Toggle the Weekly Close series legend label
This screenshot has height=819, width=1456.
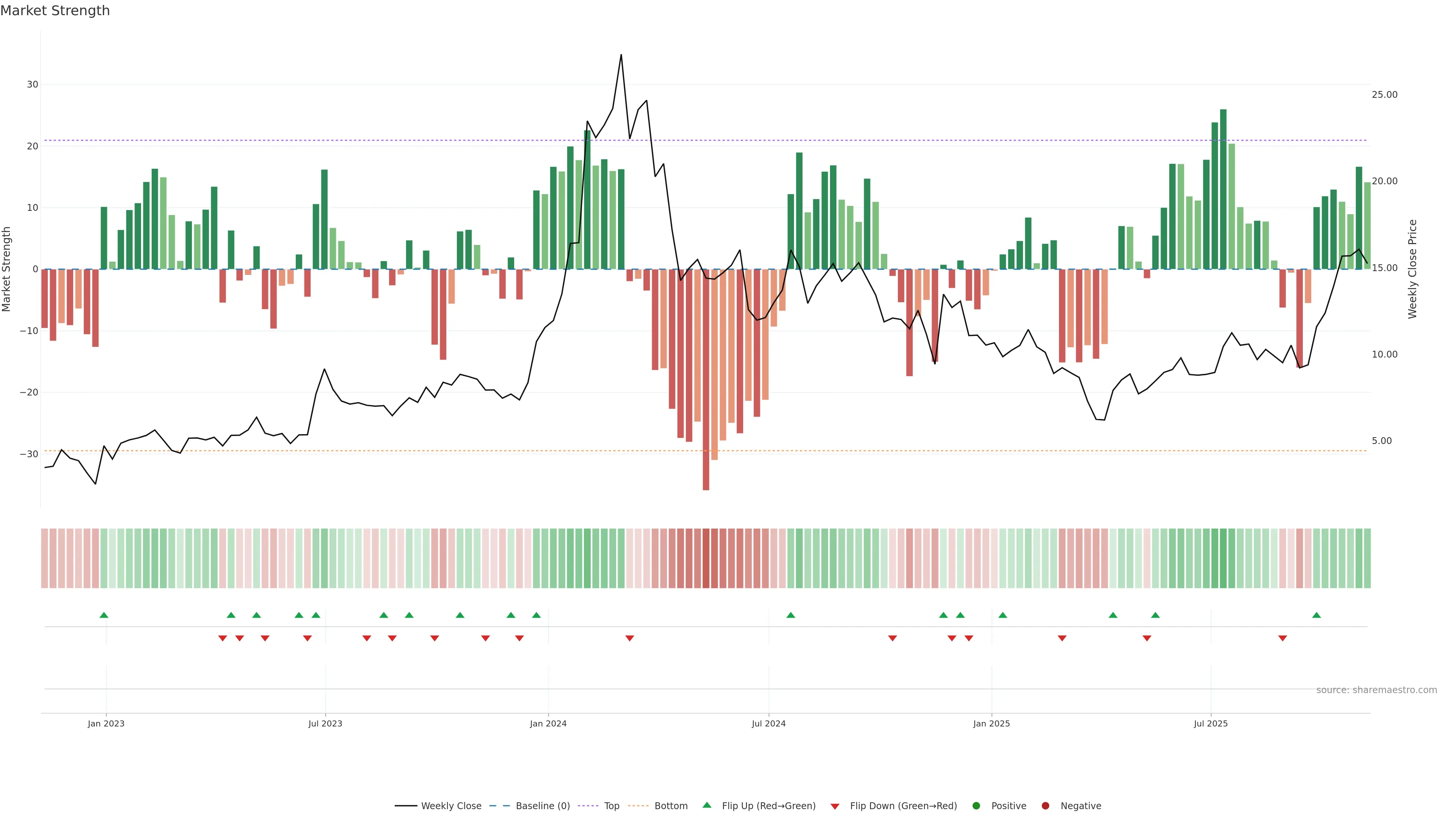coord(451,806)
